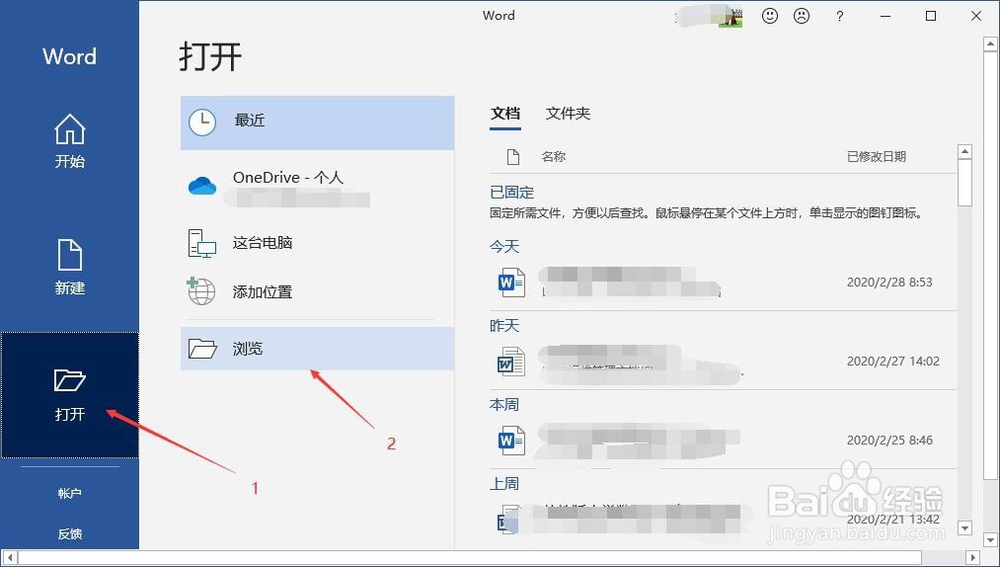
Task: Open the 反馈 feedback page
Action: [70, 534]
